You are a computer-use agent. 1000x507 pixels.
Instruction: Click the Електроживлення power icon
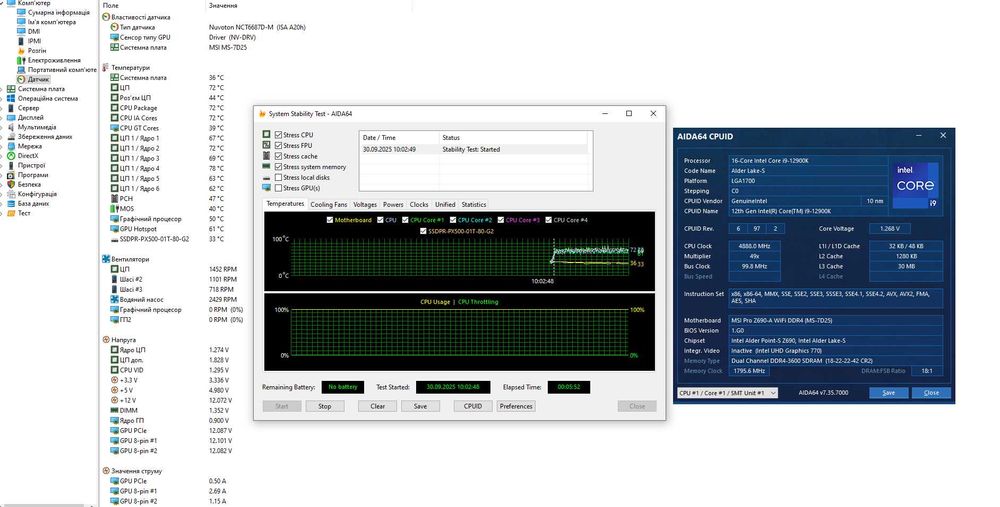[x=21, y=60]
